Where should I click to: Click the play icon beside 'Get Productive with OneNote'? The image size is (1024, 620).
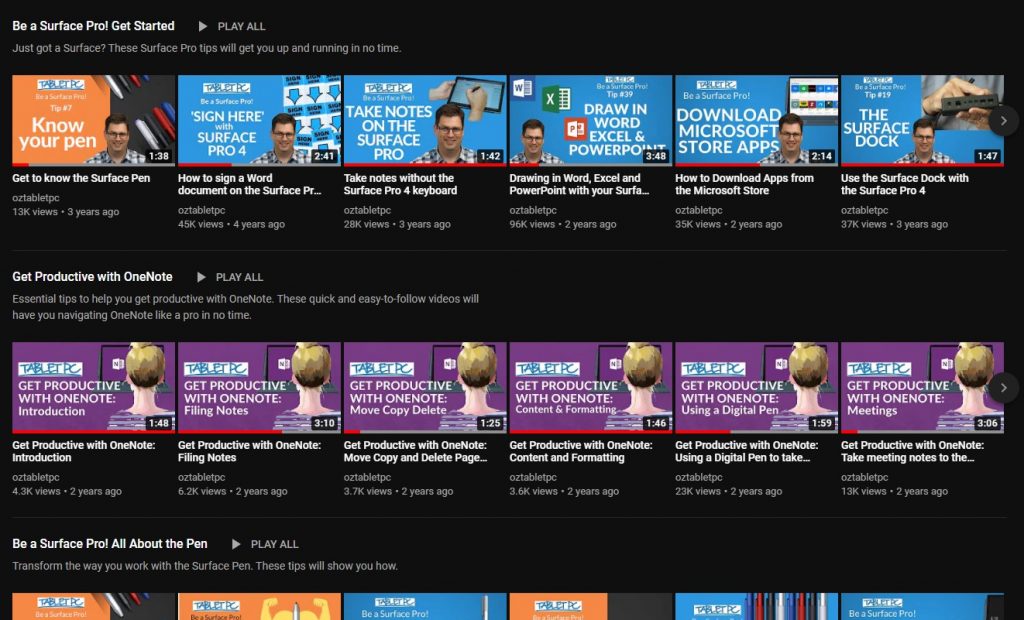tap(201, 277)
